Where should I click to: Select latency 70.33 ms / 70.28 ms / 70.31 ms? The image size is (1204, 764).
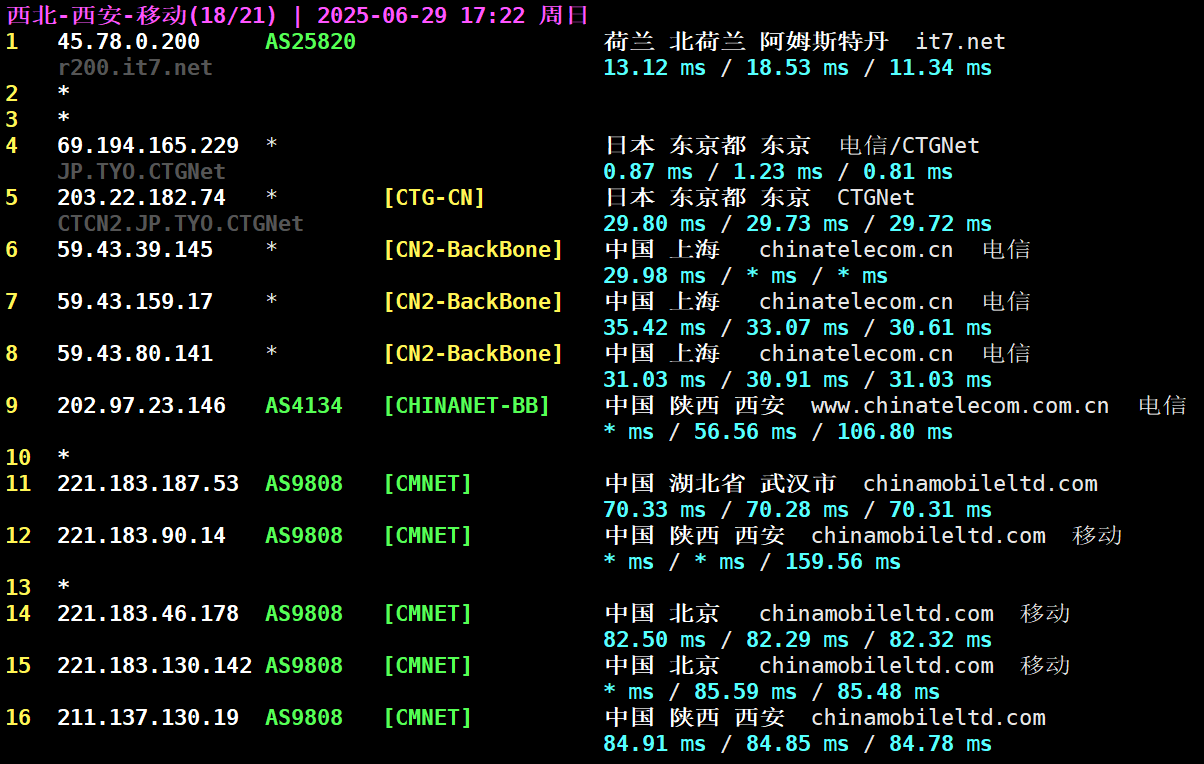point(797,509)
